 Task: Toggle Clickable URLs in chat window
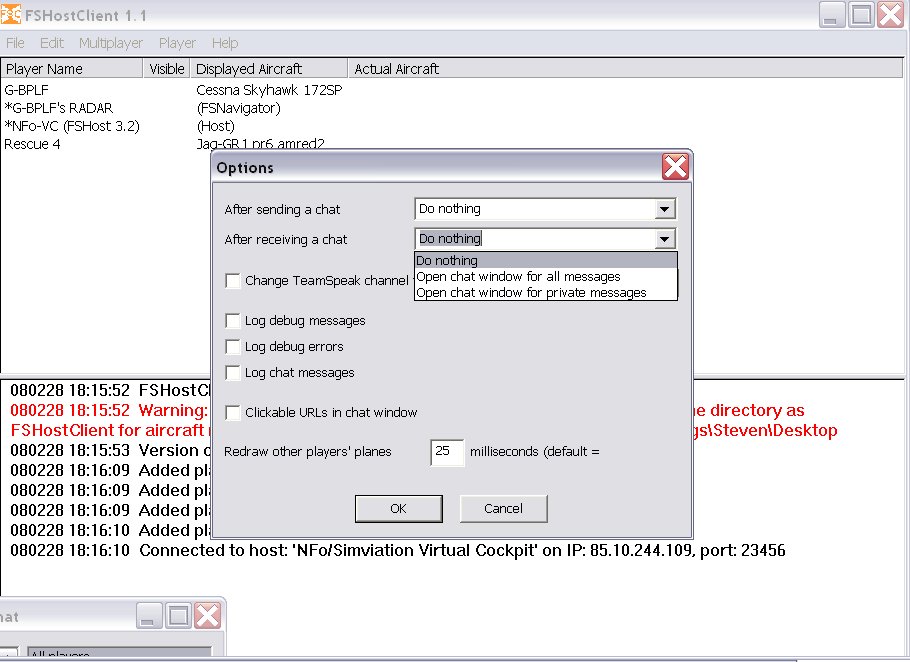coord(233,413)
